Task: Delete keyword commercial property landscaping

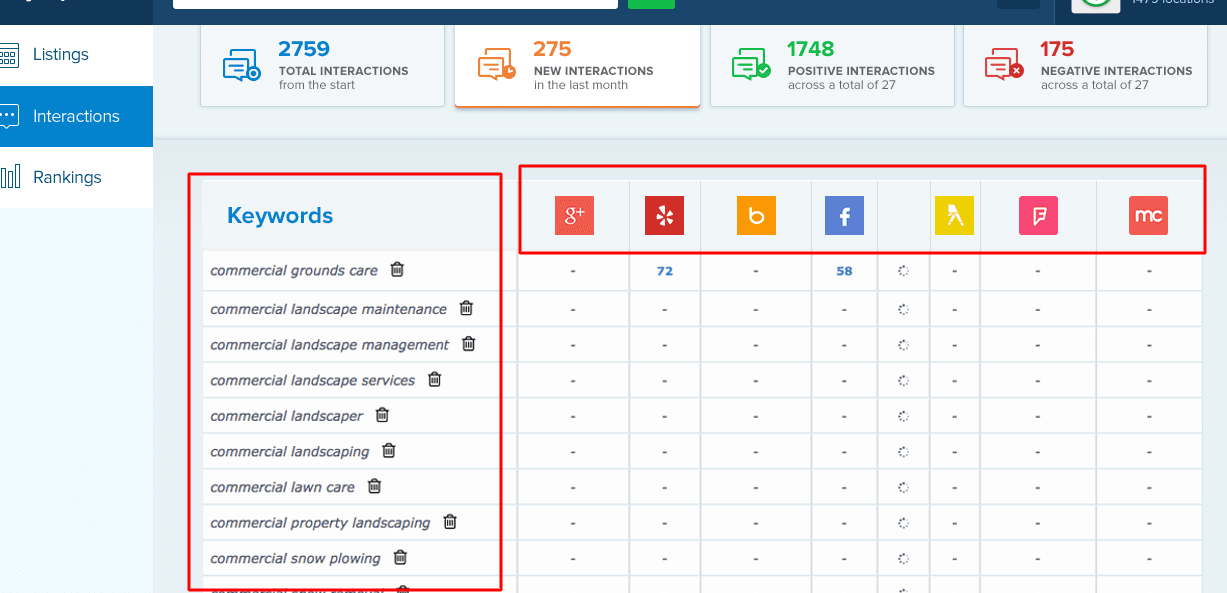Action: 450,521
